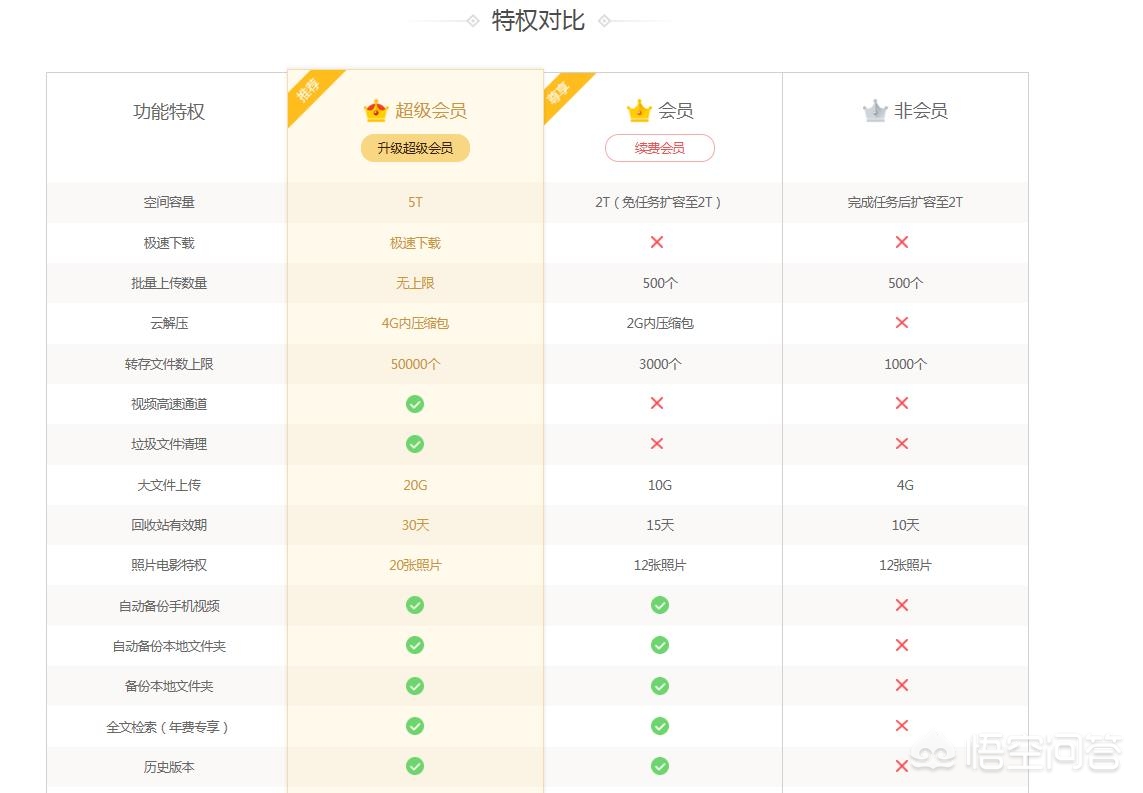Click the 完成任务后扩容至2T cell
Viewport: 1143px width, 793px height.
pos(905,202)
